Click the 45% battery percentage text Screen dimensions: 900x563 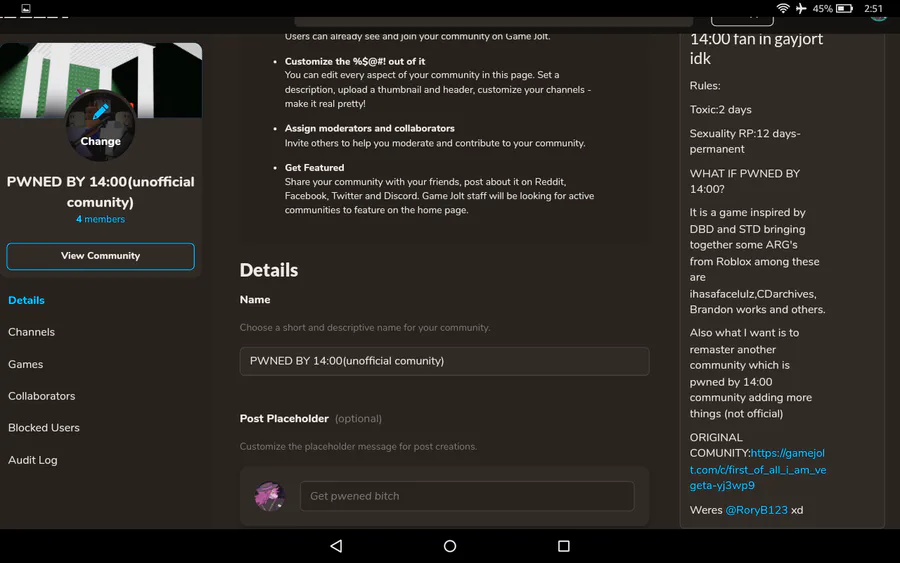(x=822, y=9)
